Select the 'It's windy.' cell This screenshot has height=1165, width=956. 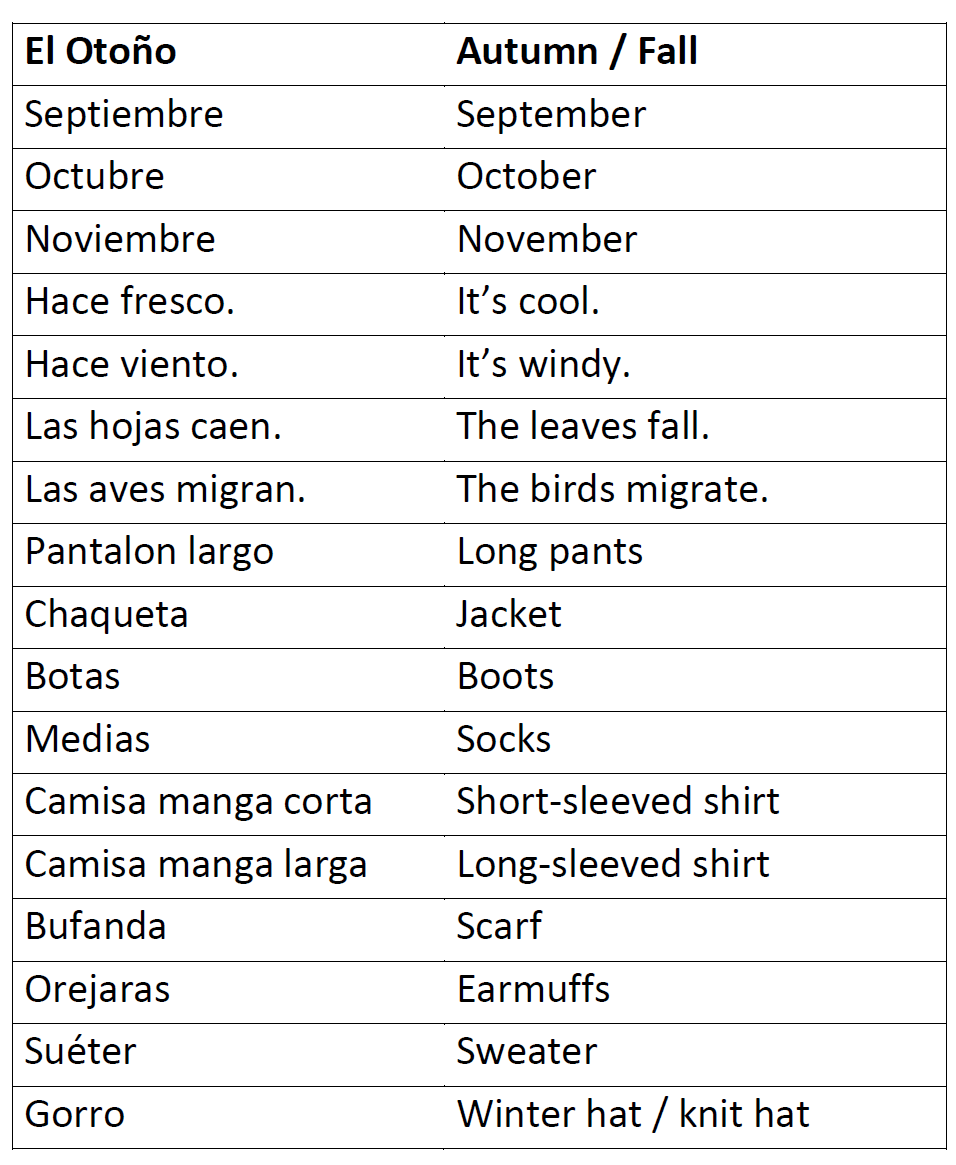click(543, 364)
